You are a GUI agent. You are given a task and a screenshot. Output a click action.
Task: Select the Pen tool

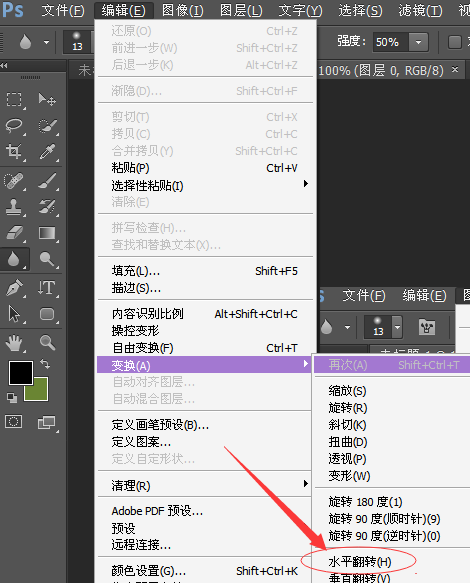tap(14, 288)
